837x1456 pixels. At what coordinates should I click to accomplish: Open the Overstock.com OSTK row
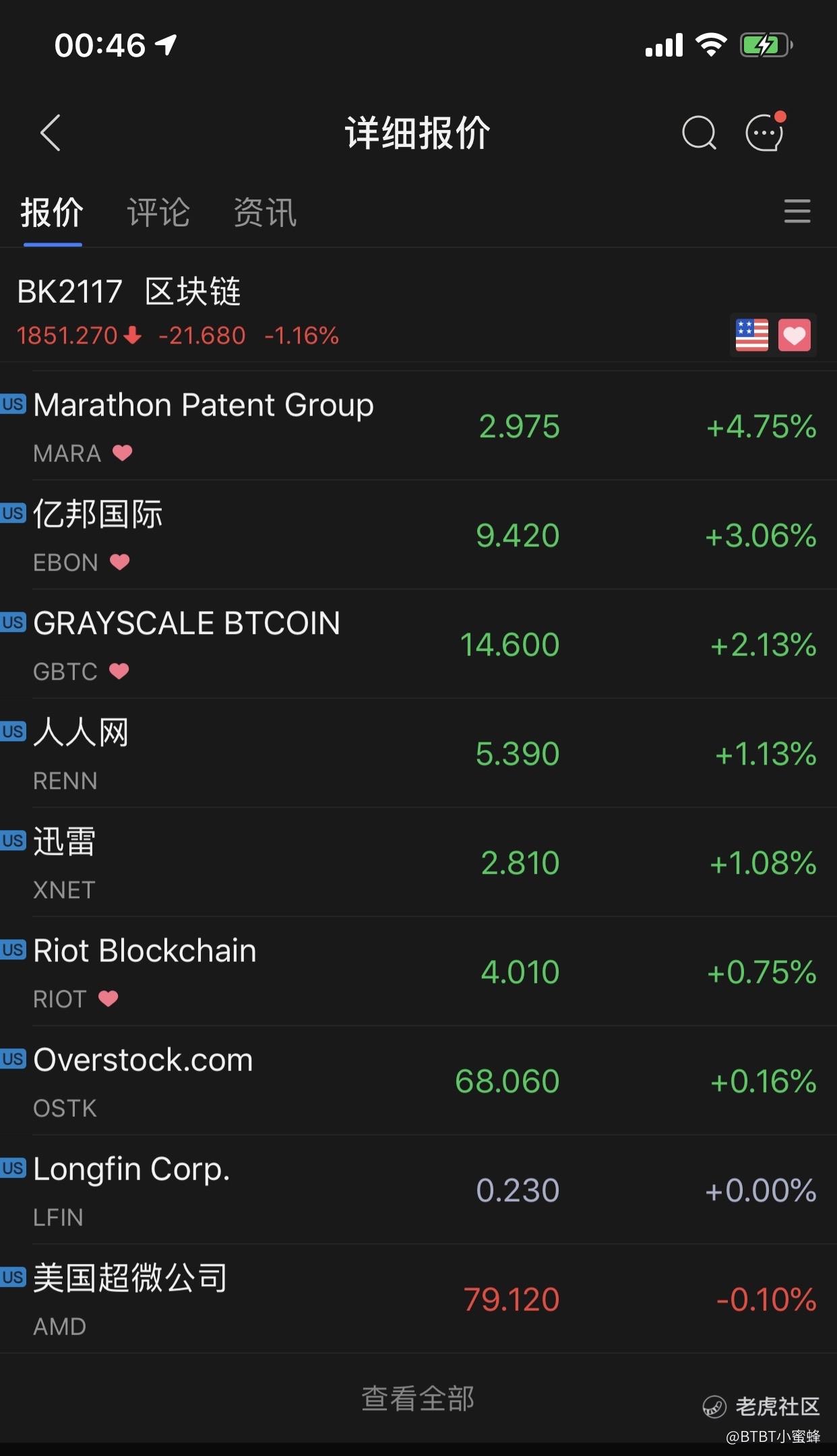pyautogui.click(x=418, y=1081)
